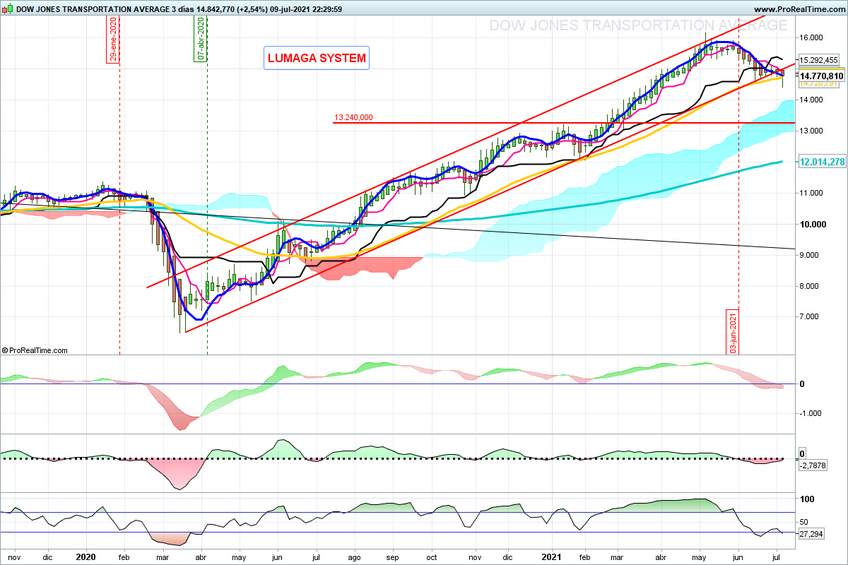Click the 'oct' month label on time axis
The image size is (848, 565).
click(x=432, y=557)
